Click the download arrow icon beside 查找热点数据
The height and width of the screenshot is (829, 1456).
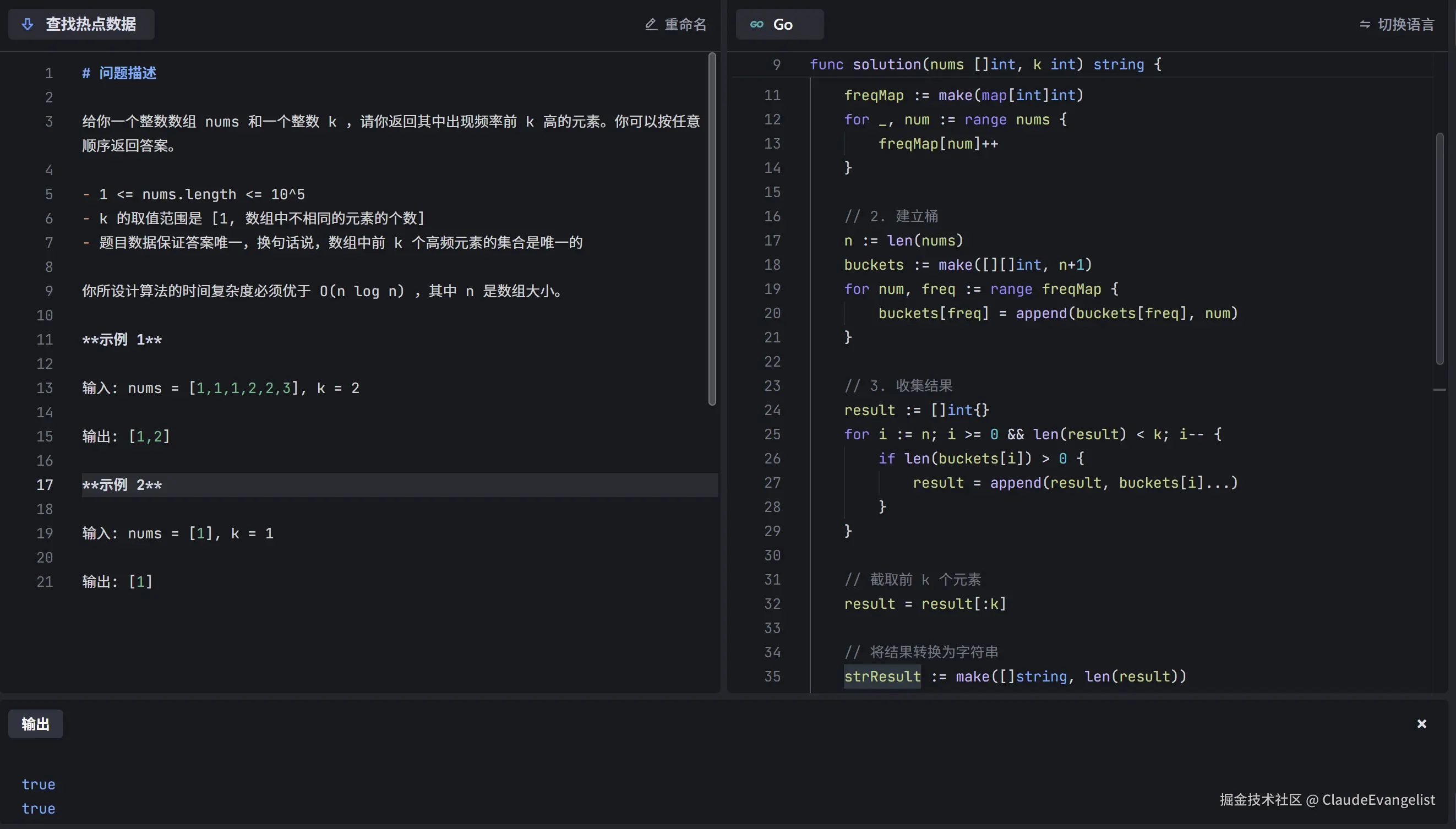[x=28, y=24]
